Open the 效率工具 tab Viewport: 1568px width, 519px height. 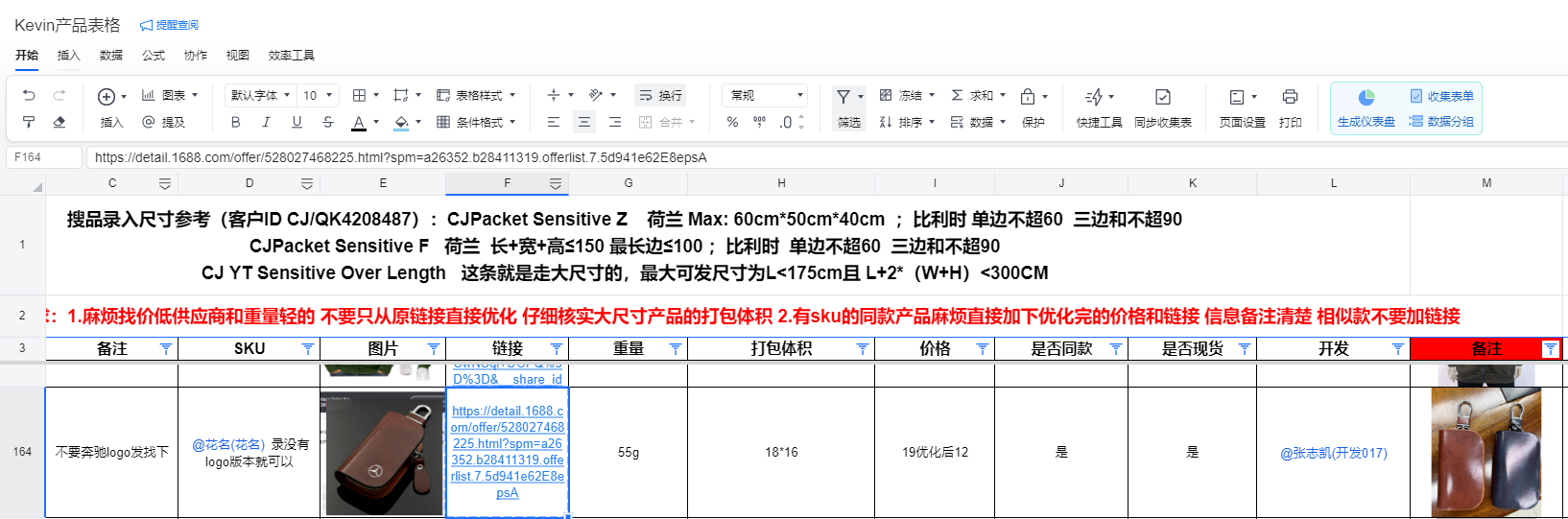291,56
